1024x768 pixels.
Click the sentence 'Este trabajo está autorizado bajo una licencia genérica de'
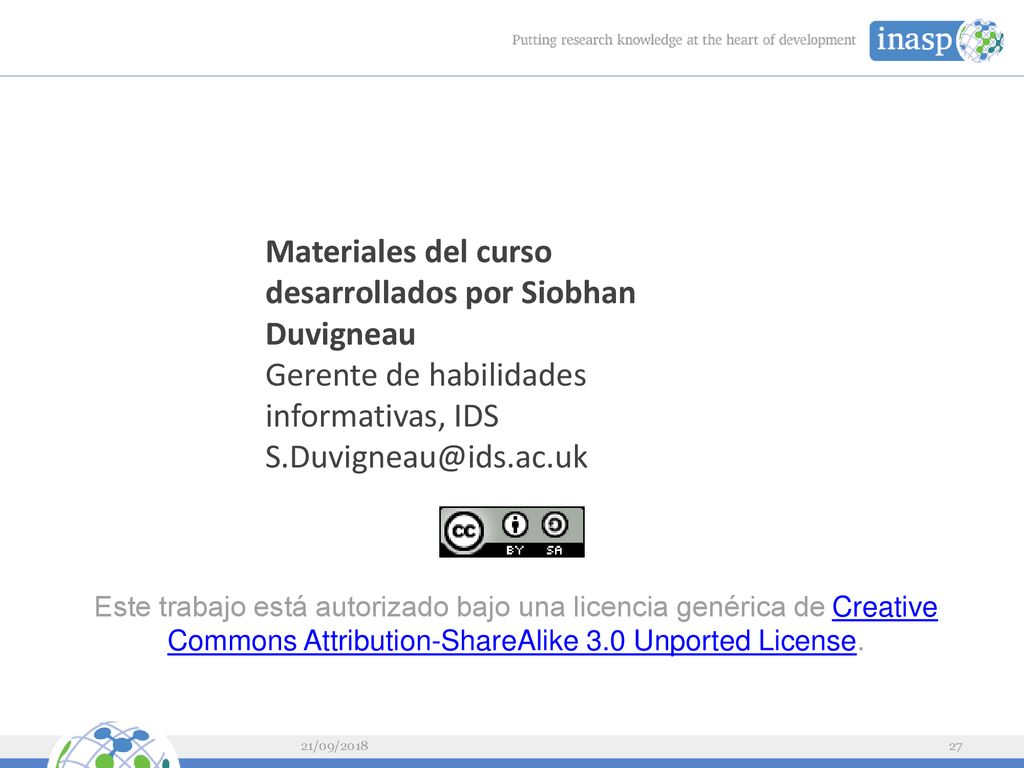[x=460, y=607]
